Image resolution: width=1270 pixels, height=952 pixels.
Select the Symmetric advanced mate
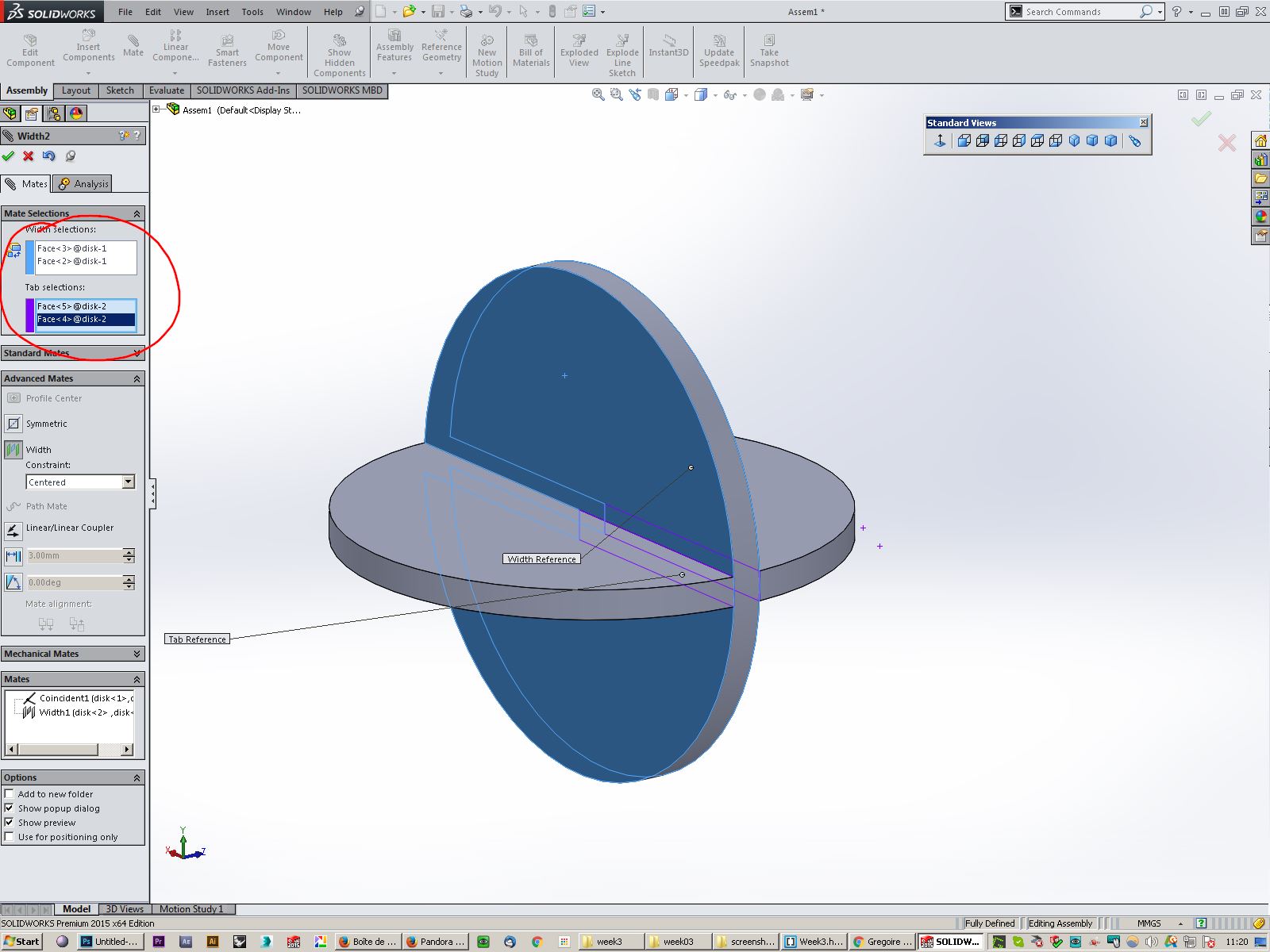13,424
